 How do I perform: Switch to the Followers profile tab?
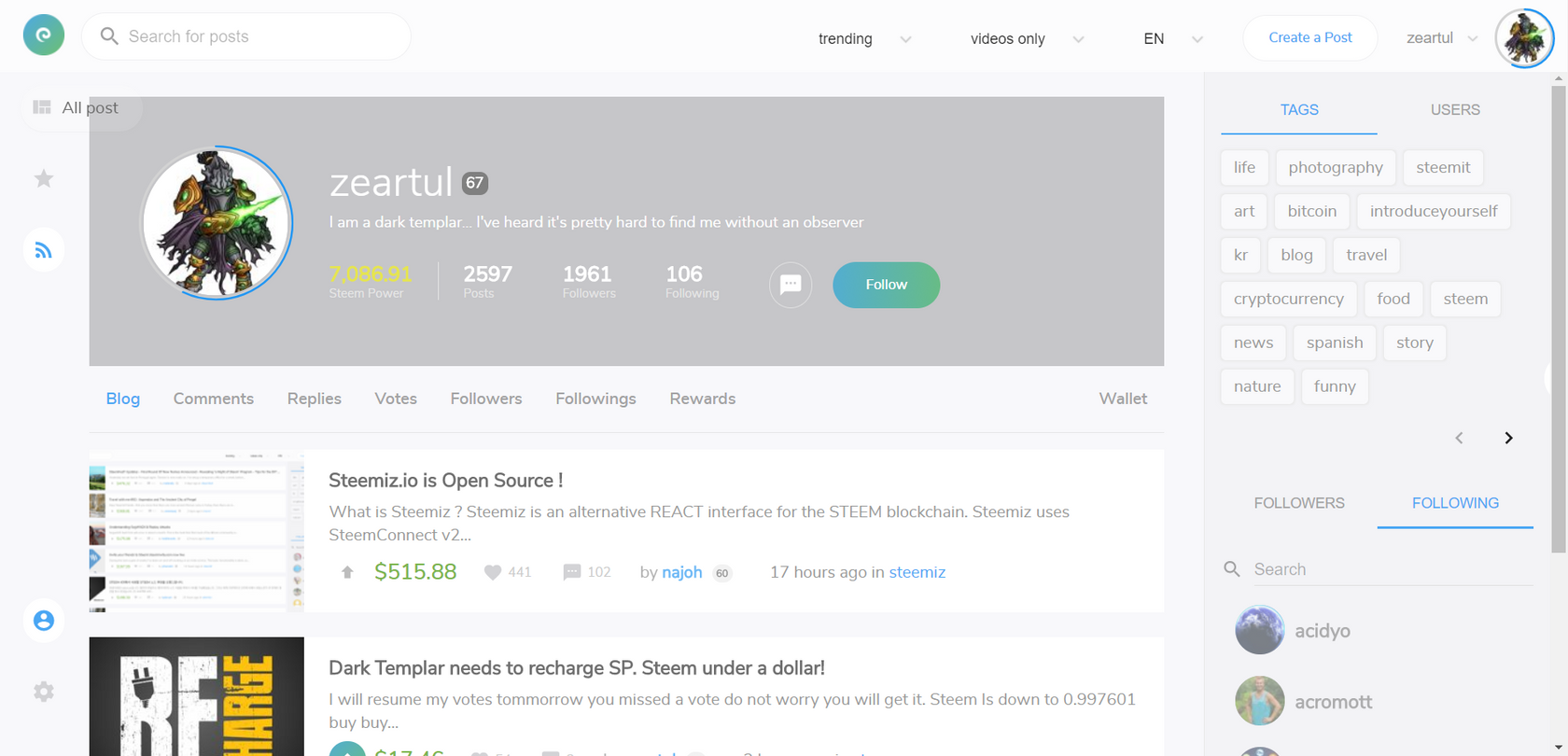point(486,399)
